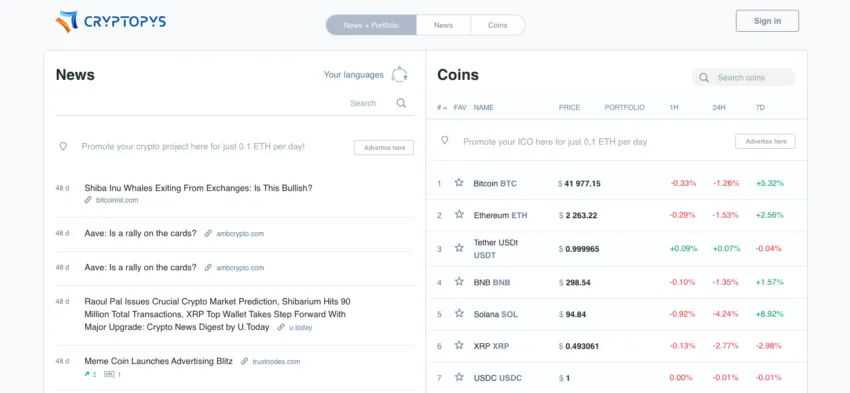The width and height of the screenshot is (850, 393).
Task: Click the Ethereum price $2 263.22
Action: [577, 215]
